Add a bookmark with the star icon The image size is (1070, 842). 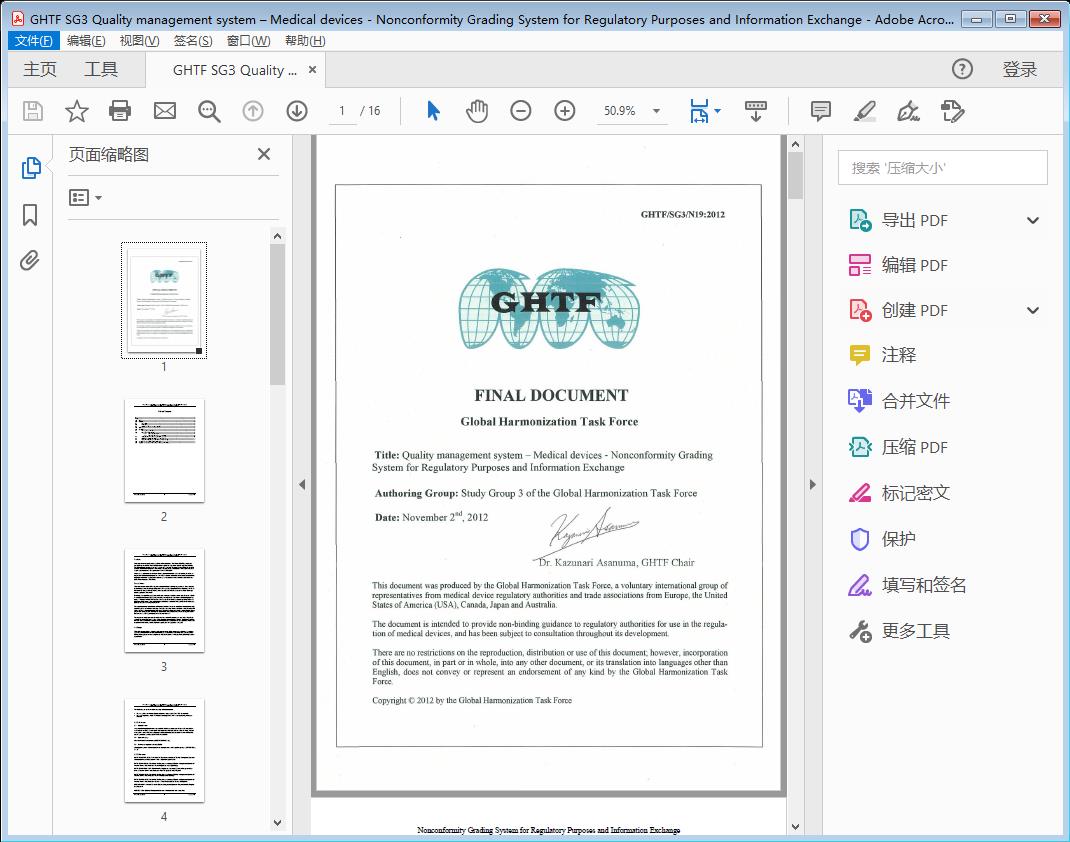(76, 111)
